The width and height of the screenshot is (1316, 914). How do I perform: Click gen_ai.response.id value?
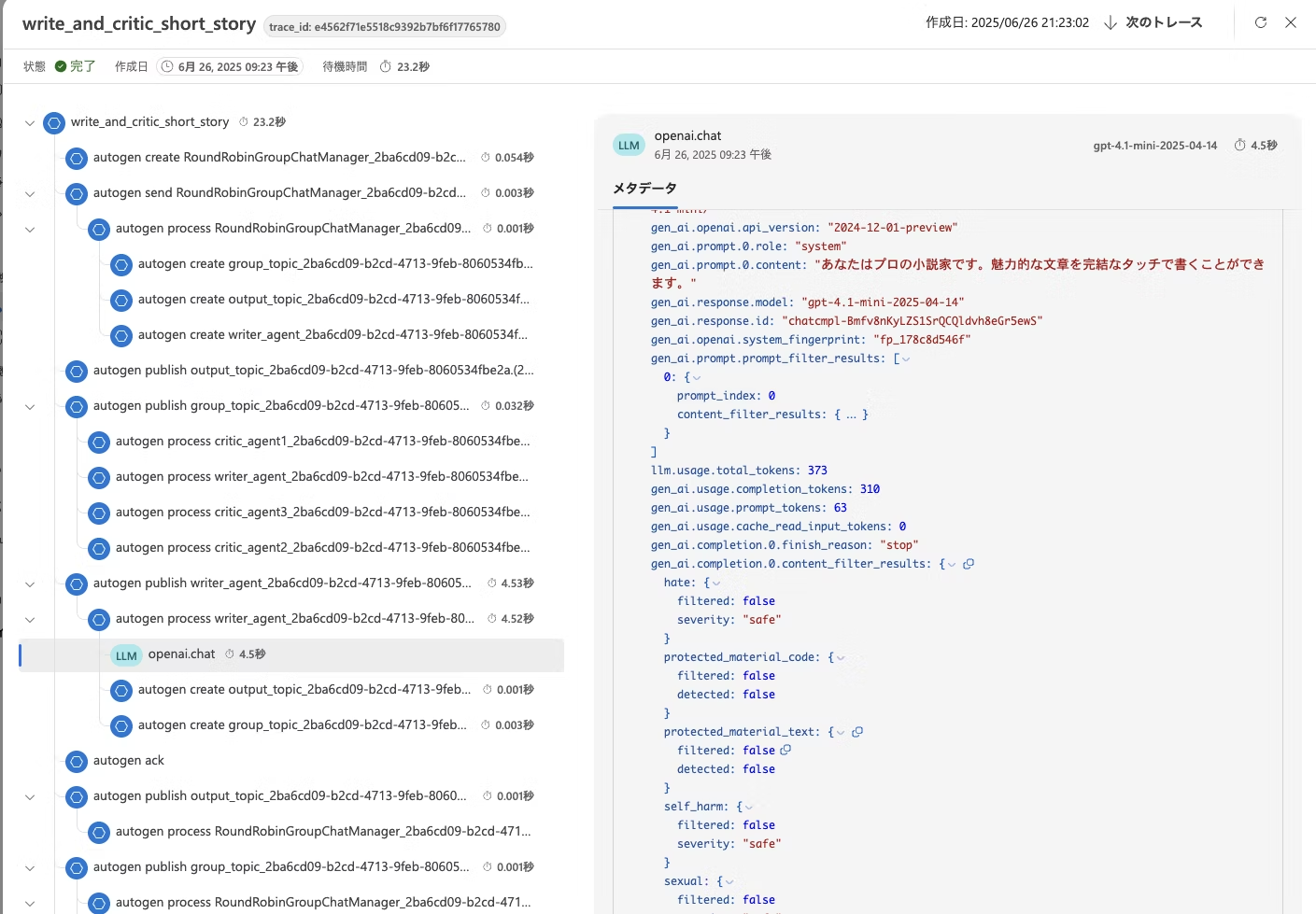tap(912, 321)
